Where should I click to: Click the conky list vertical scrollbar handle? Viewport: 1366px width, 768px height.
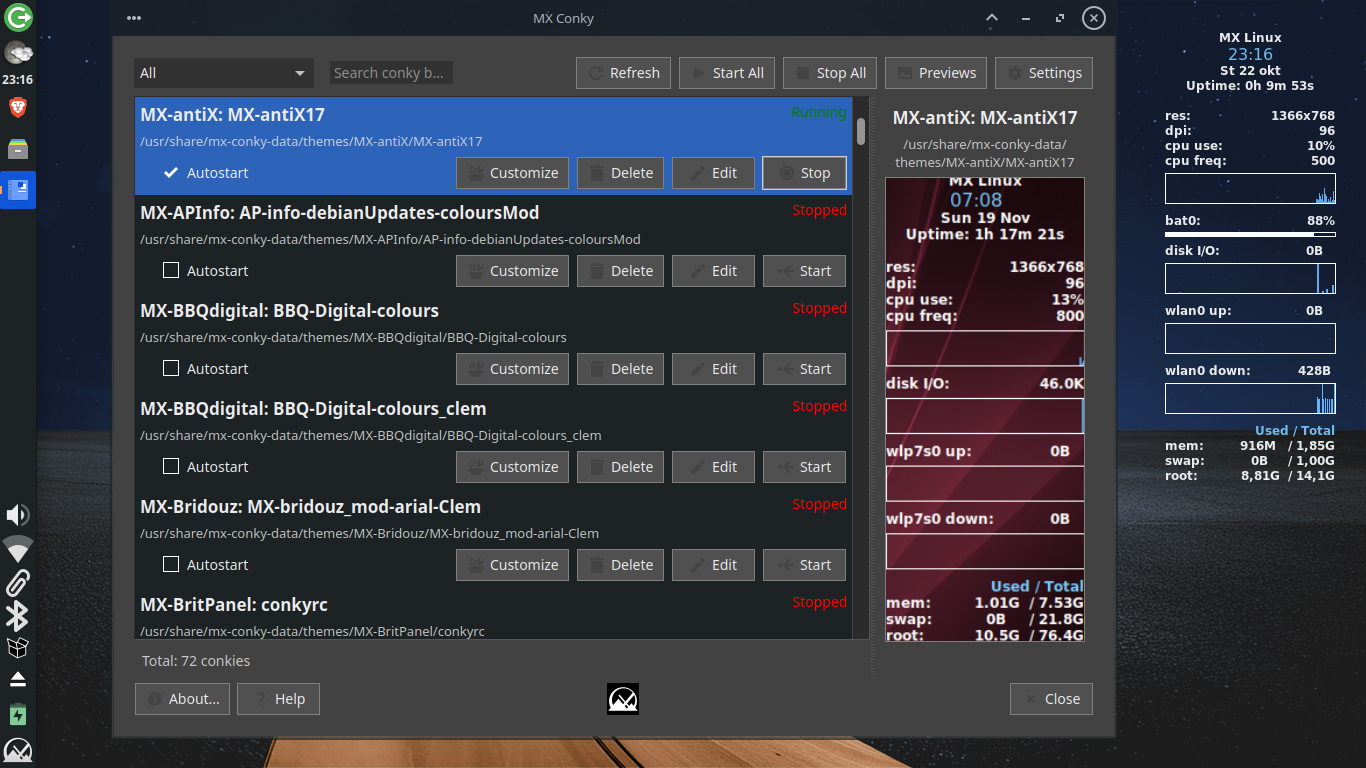pyautogui.click(x=861, y=131)
